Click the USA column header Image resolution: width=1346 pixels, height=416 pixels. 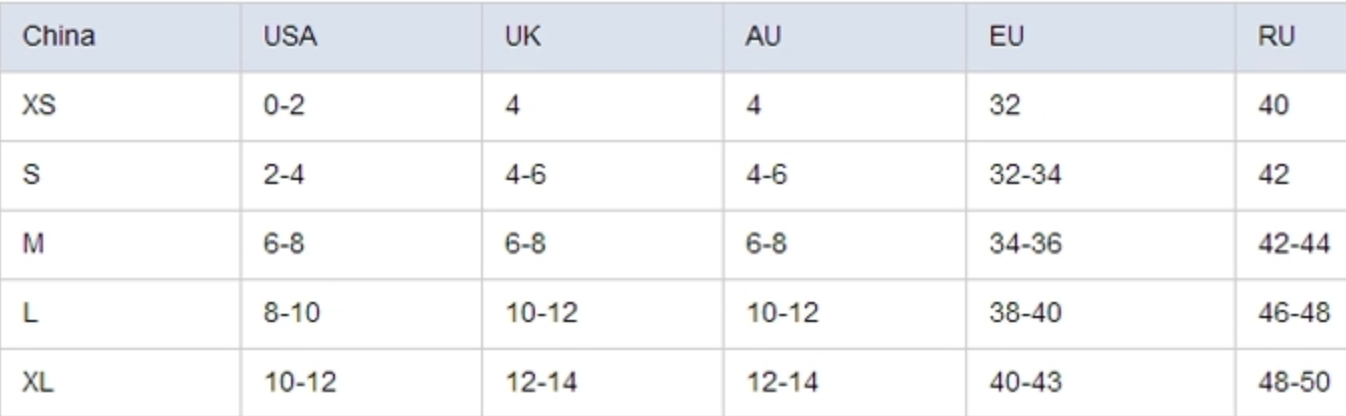click(x=361, y=37)
